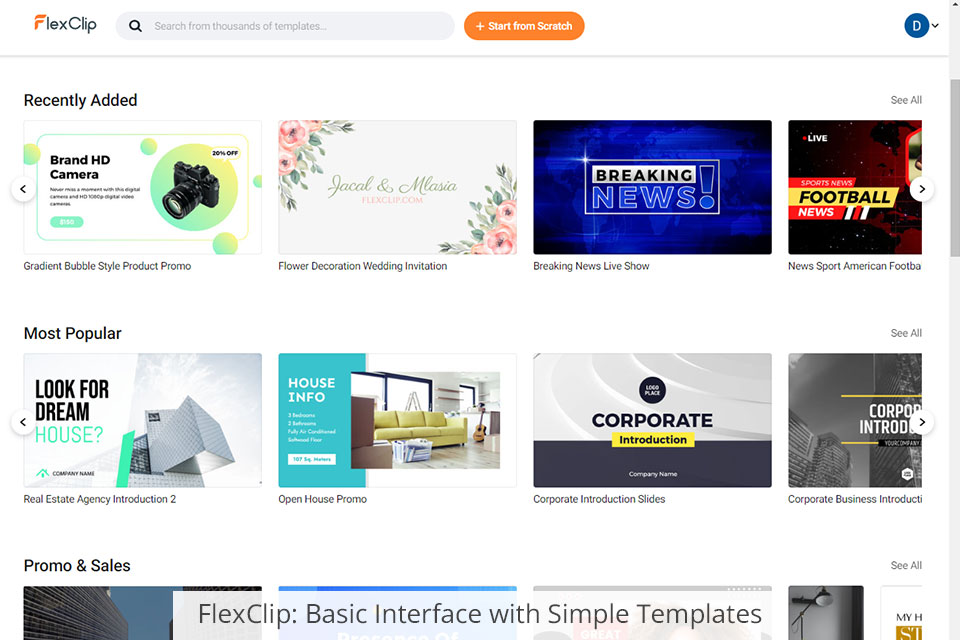Click 'Corporate Business Introduction' title

point(855,499)
